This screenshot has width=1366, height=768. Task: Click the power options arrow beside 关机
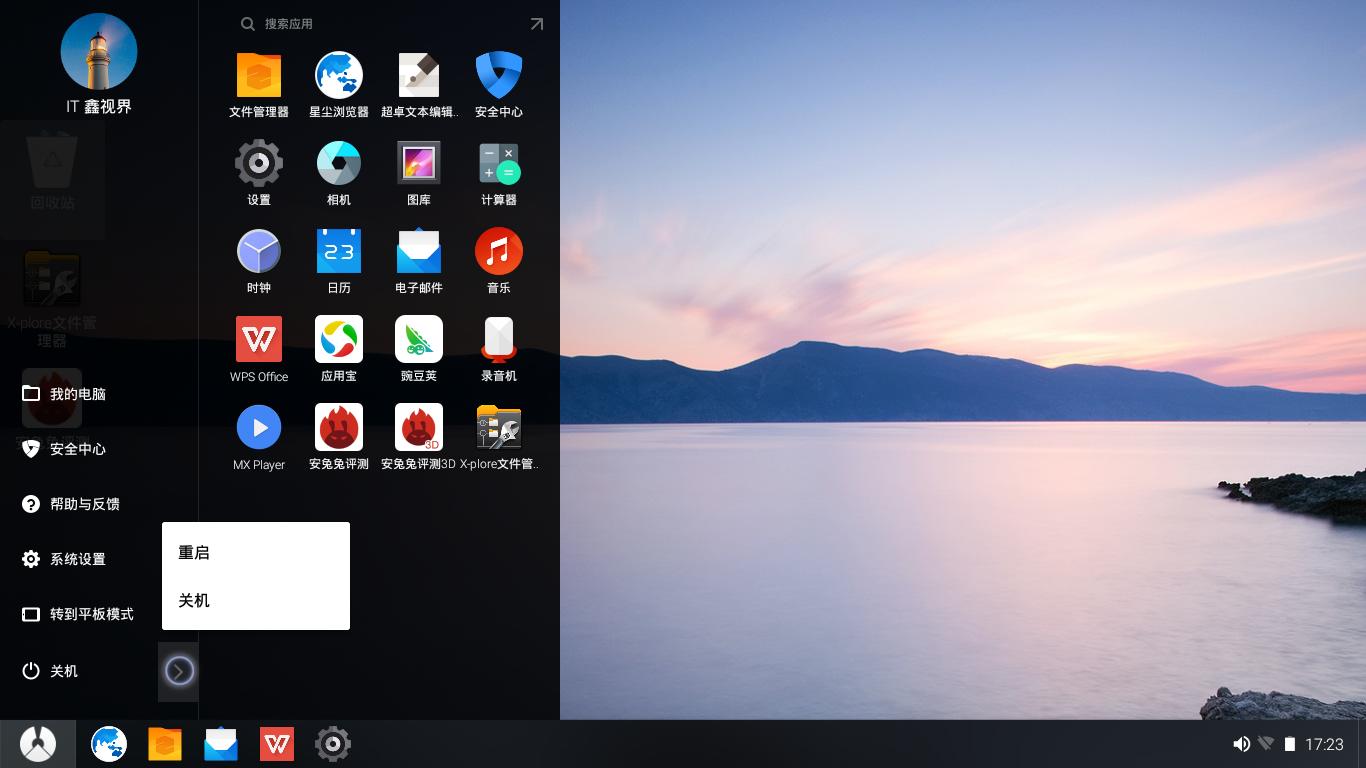(x=179, y=671)
